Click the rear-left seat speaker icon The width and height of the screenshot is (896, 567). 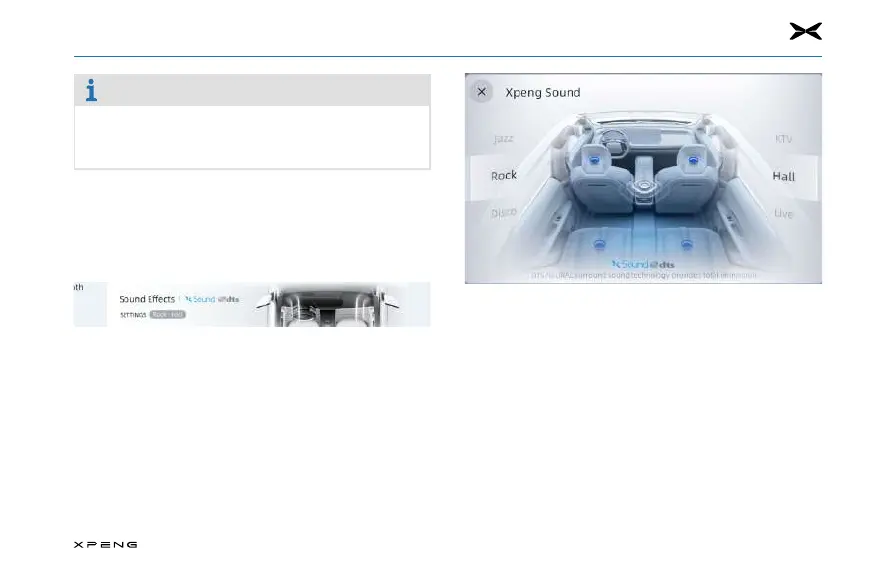coord(599,245)
